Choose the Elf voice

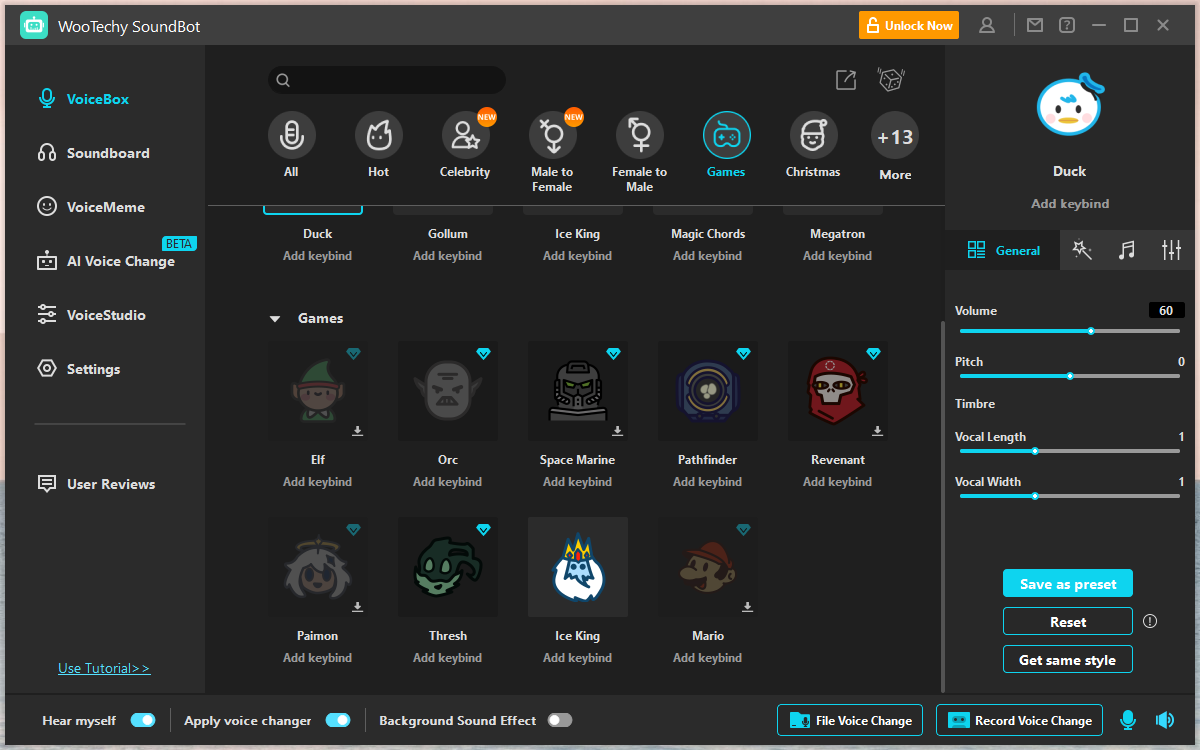(x=318, y=391)
